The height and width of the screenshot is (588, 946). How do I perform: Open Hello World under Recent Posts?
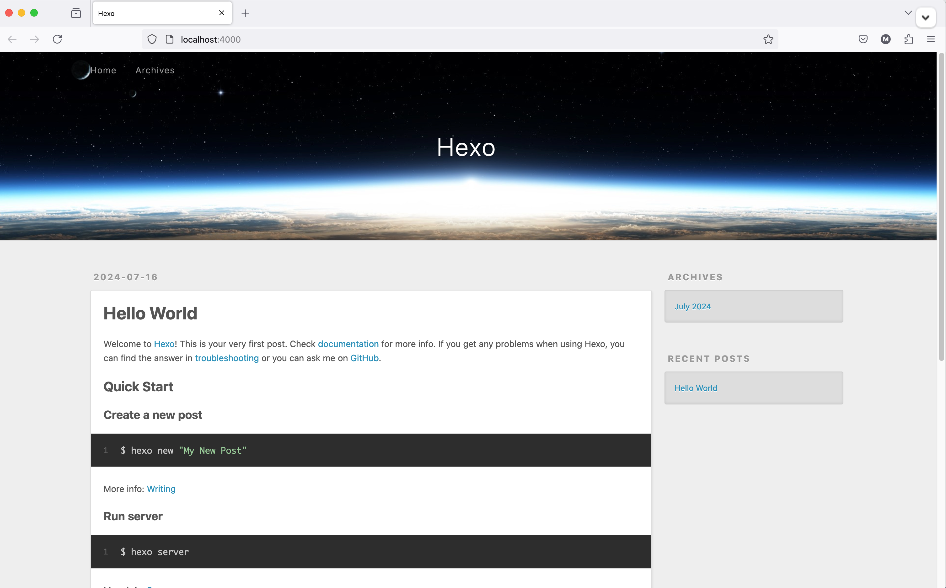[696, 388]
